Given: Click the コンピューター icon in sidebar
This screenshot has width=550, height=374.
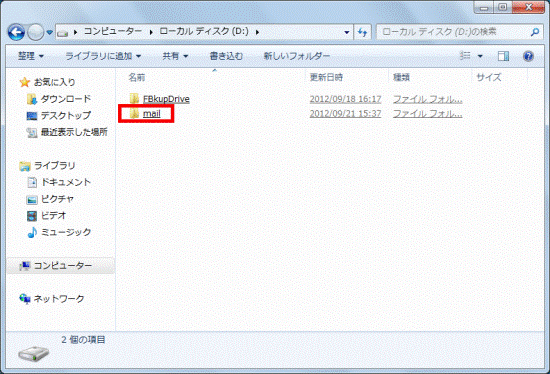Looking at the screenshot, I should click(25, 266).
